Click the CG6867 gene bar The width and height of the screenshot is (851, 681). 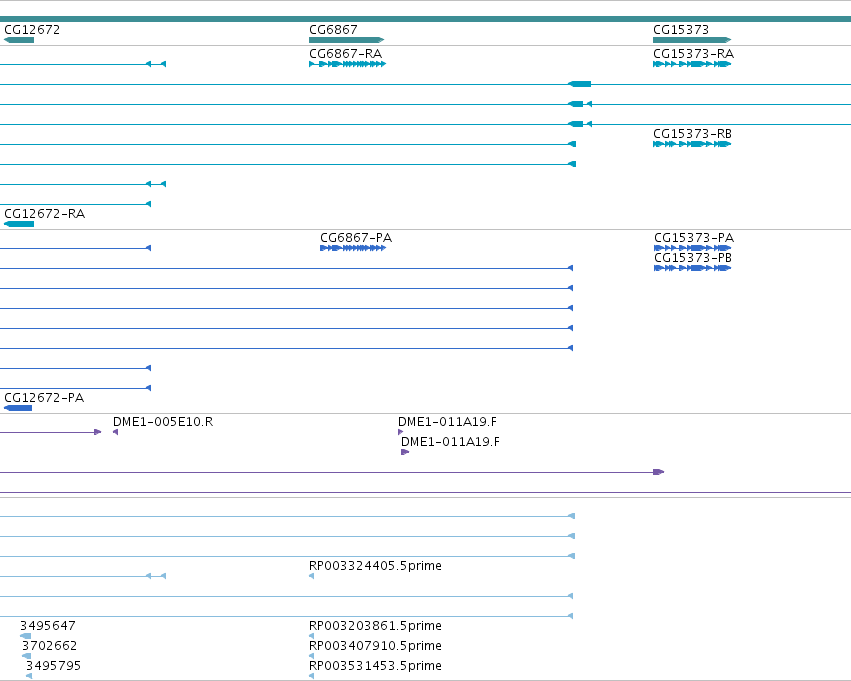point(346,40)
